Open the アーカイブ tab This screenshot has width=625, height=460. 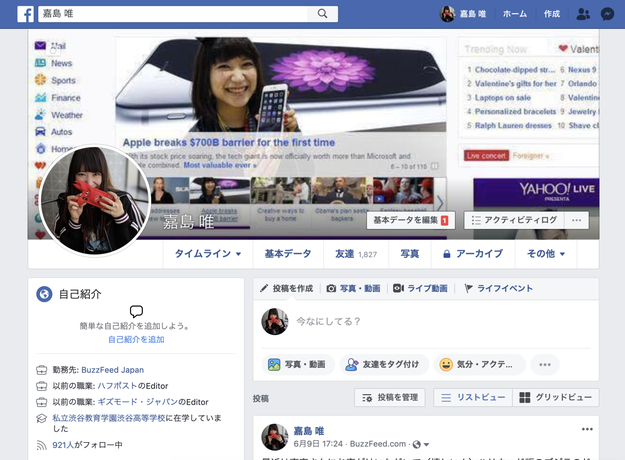[473, 254]
